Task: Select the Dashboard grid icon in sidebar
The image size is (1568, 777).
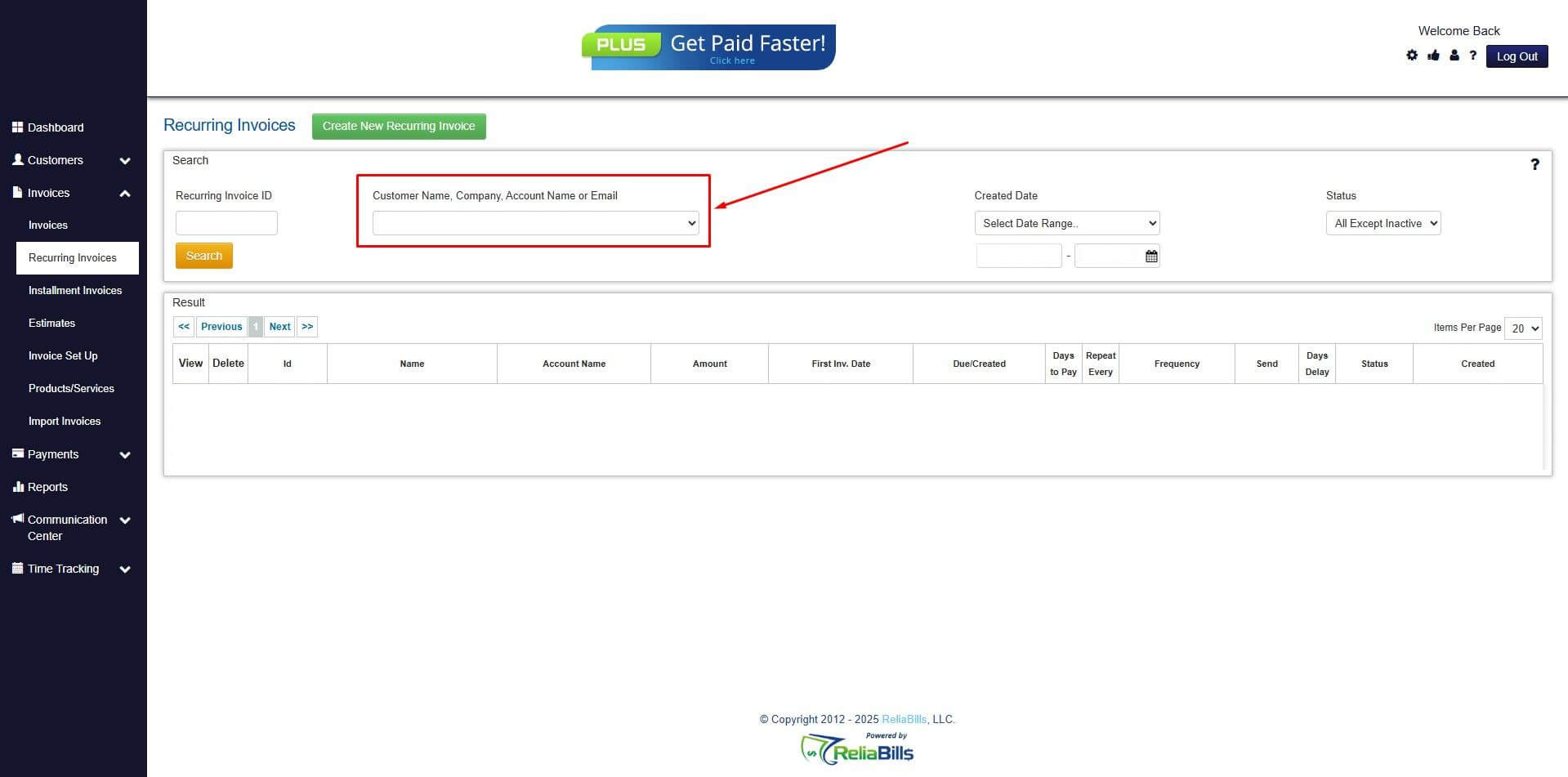Action: coord(18,127)
